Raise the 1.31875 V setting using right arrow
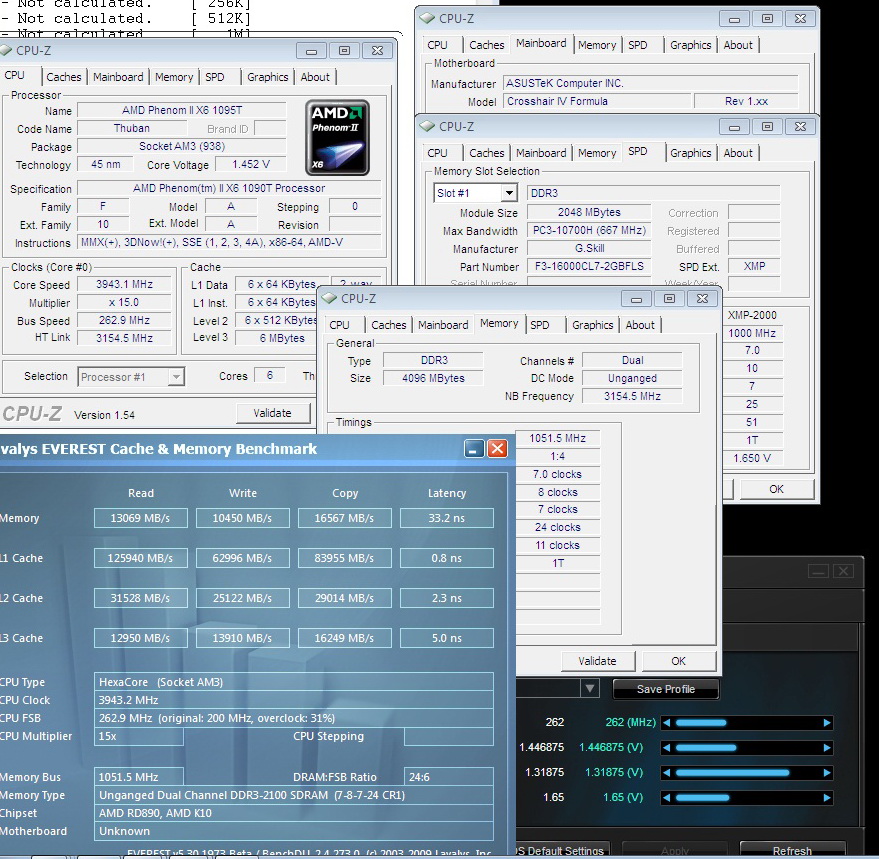Screen dimensions: 879x859 pos(827,773)
